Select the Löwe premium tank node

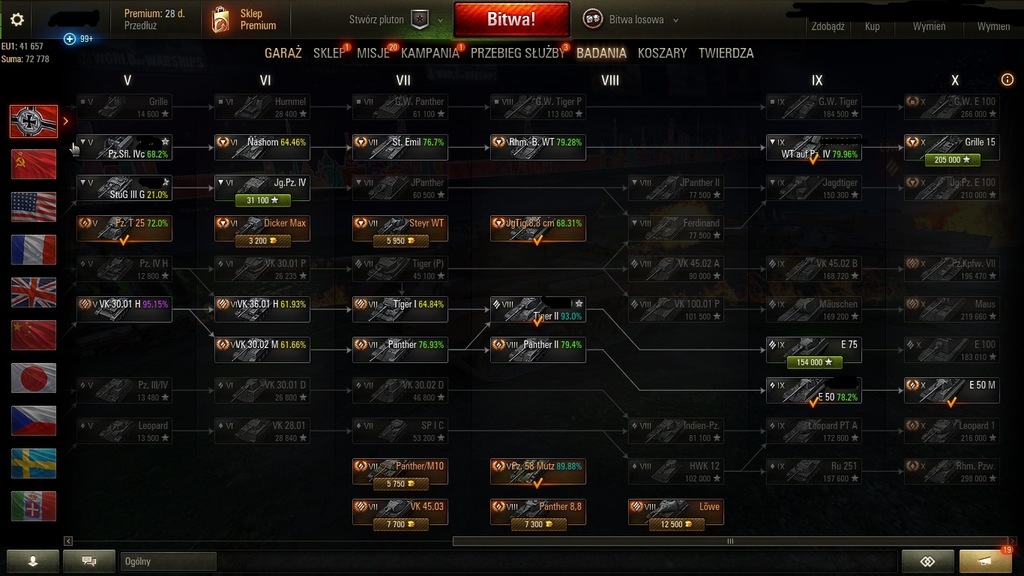(x=676, y=513)
